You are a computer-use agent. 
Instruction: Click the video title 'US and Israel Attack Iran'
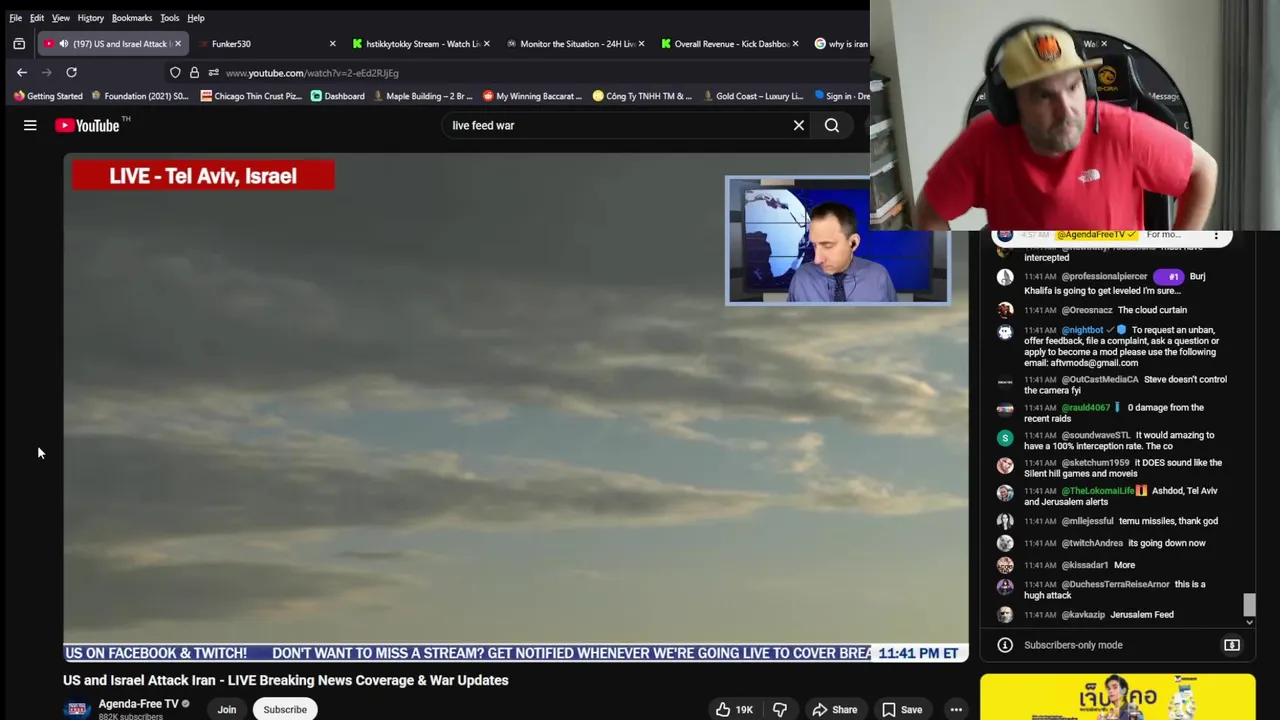pyautogui.click(x=285, y=680)
